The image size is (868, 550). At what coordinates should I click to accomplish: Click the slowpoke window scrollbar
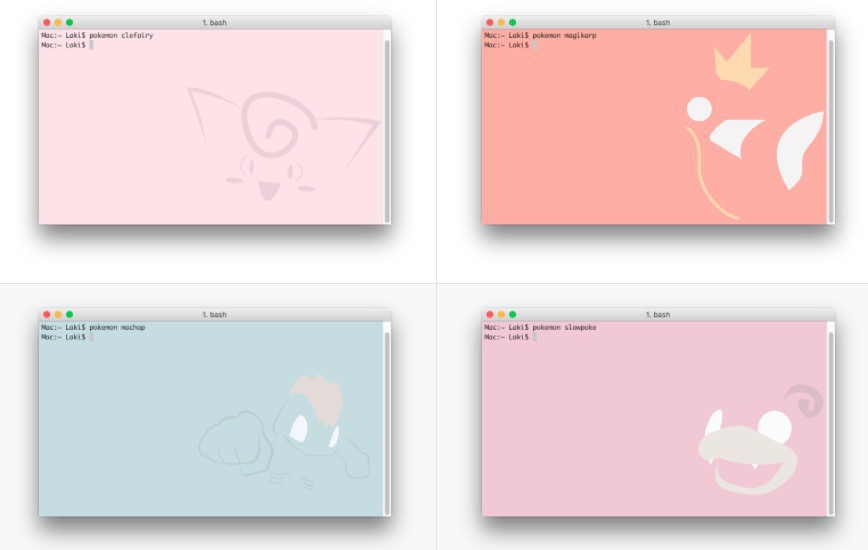830,423
